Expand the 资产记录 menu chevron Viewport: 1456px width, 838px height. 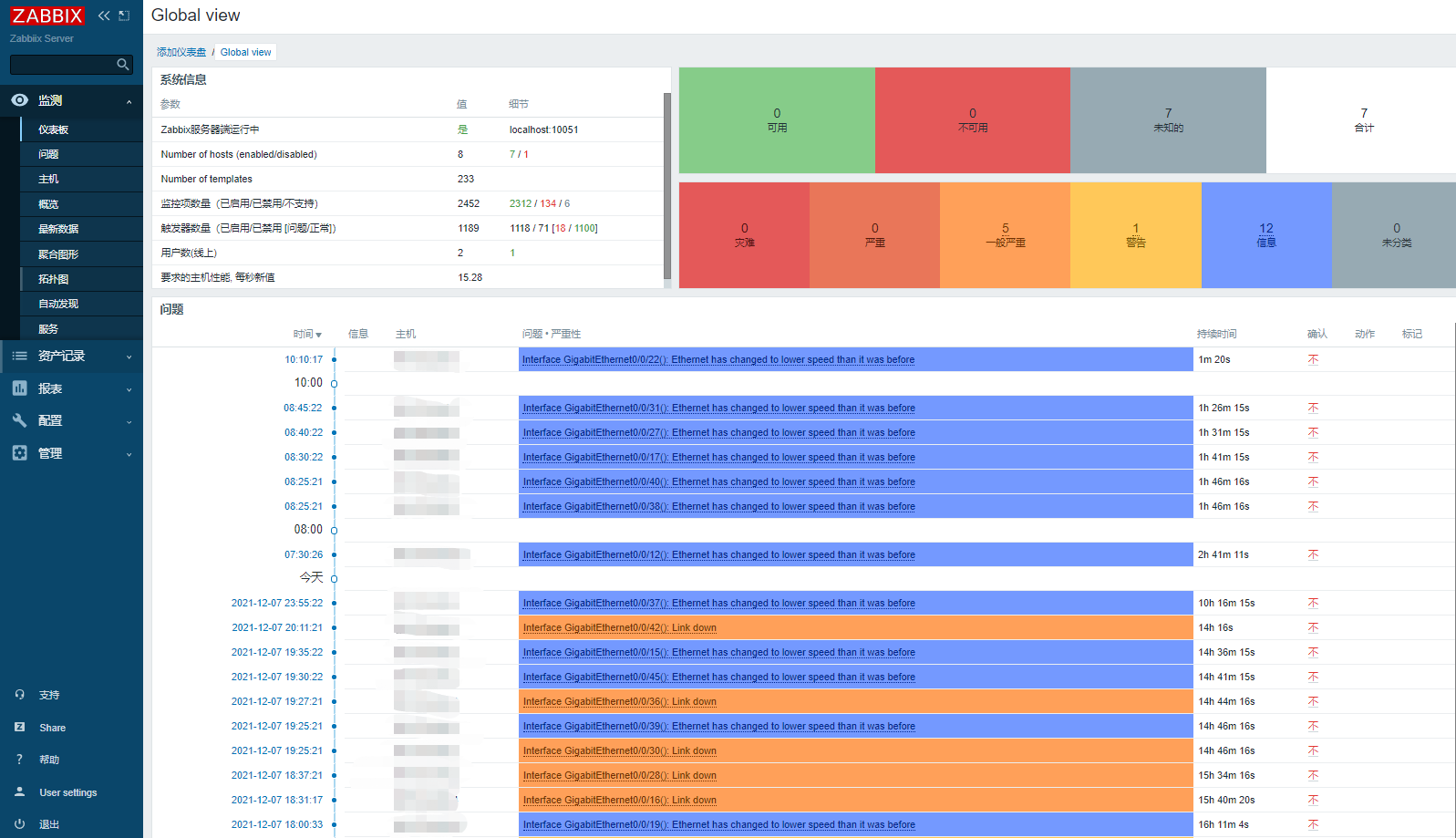coord(129,357)
